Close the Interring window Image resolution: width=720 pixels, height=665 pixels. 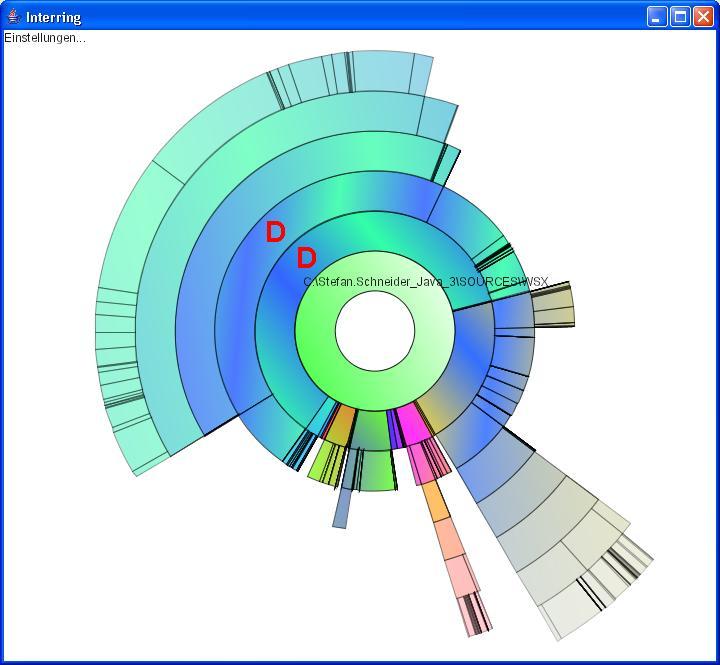click(x=703, y=17)
